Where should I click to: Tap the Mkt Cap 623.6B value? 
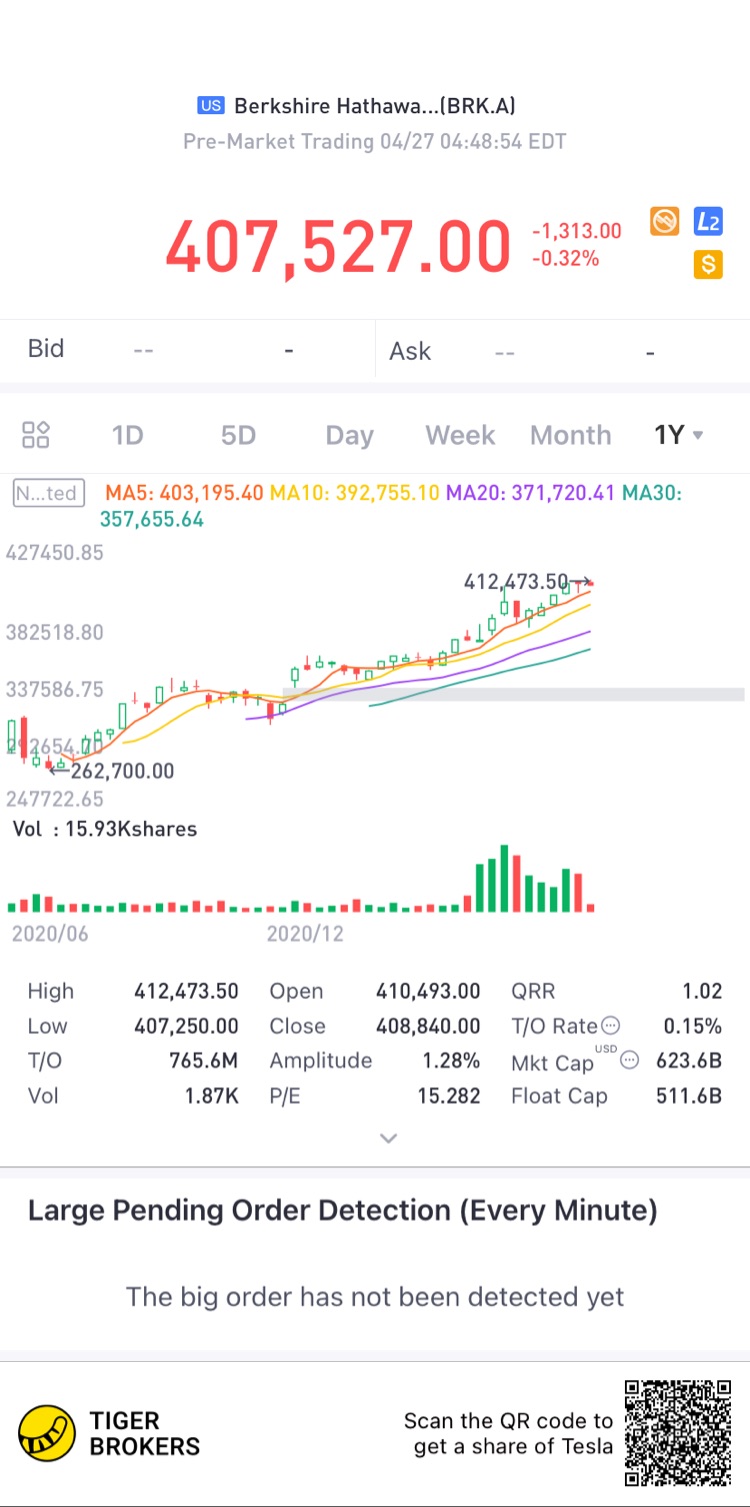coord(689,1061)
